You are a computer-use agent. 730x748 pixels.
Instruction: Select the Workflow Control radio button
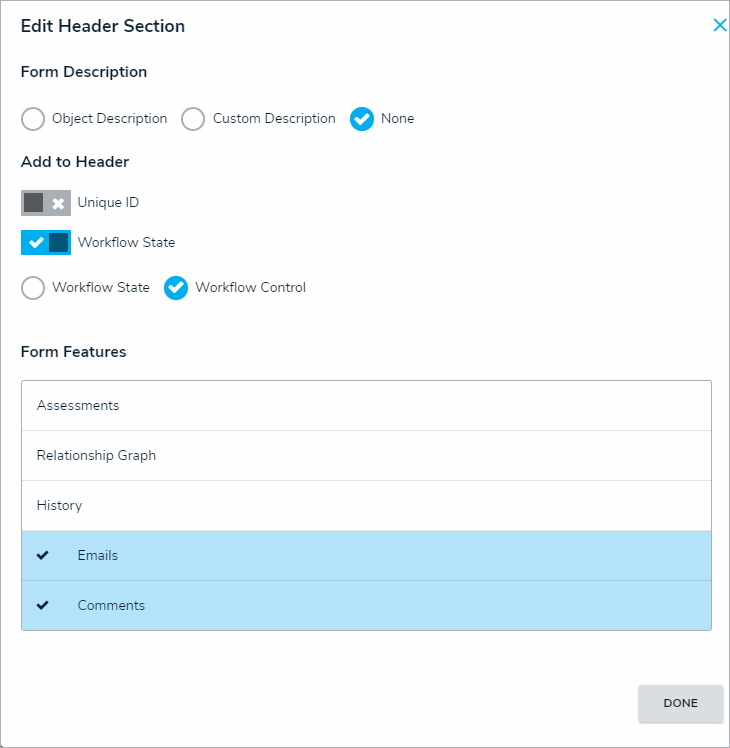pos(176,288)
